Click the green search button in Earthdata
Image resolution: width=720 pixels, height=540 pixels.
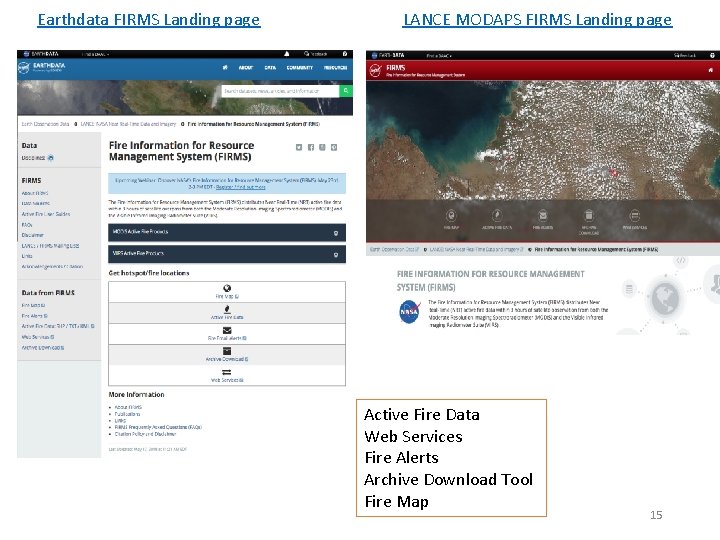(x=346, y=91)
